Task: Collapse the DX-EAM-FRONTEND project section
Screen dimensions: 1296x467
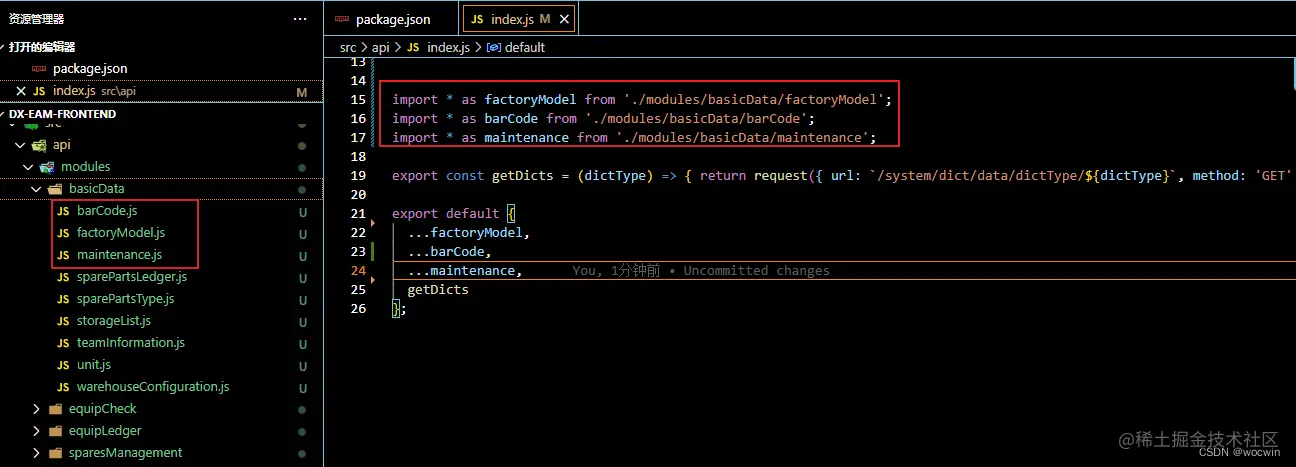Action: [x=5, y=114]
